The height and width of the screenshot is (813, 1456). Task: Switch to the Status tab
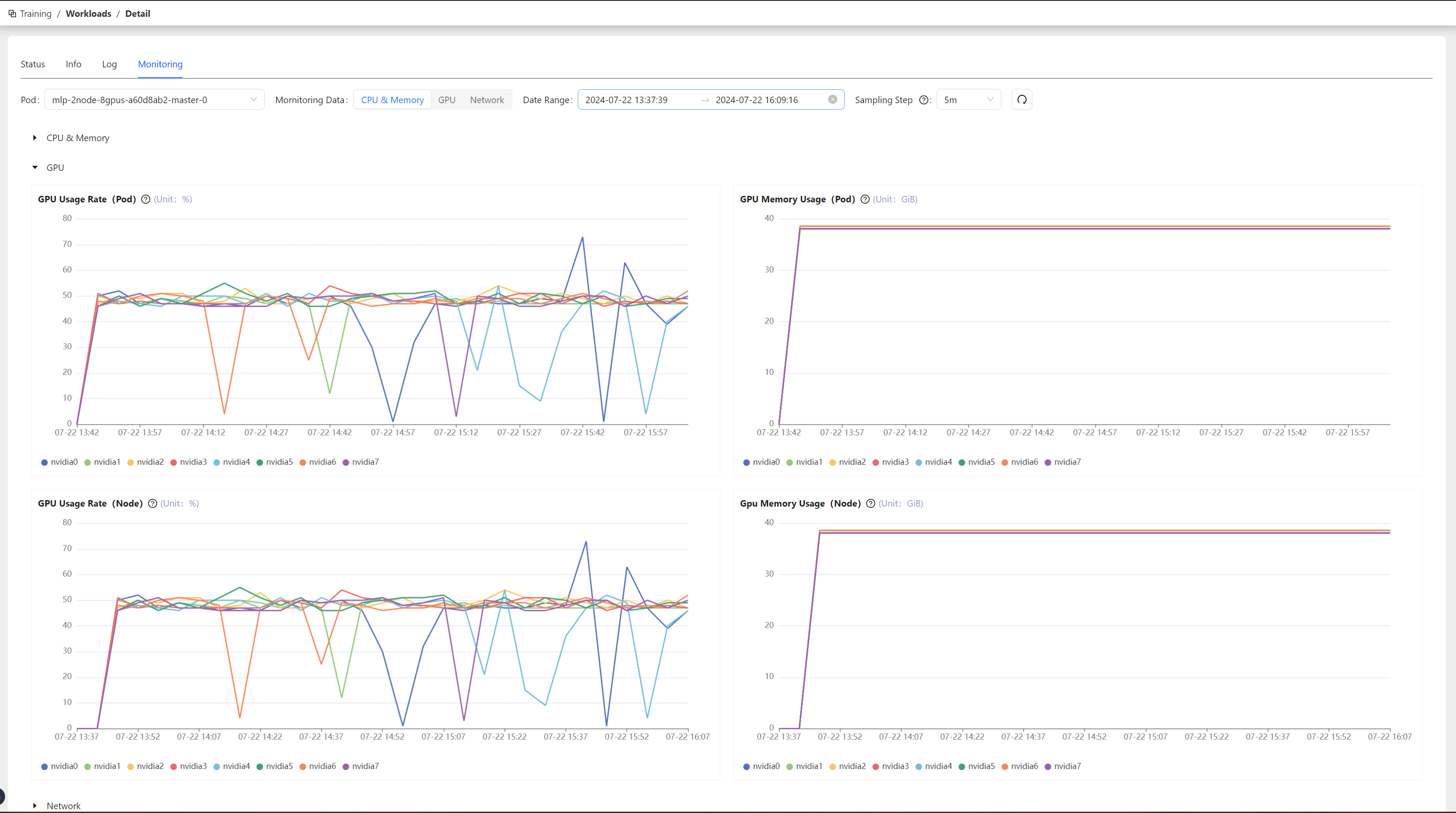tap(33, 64)
